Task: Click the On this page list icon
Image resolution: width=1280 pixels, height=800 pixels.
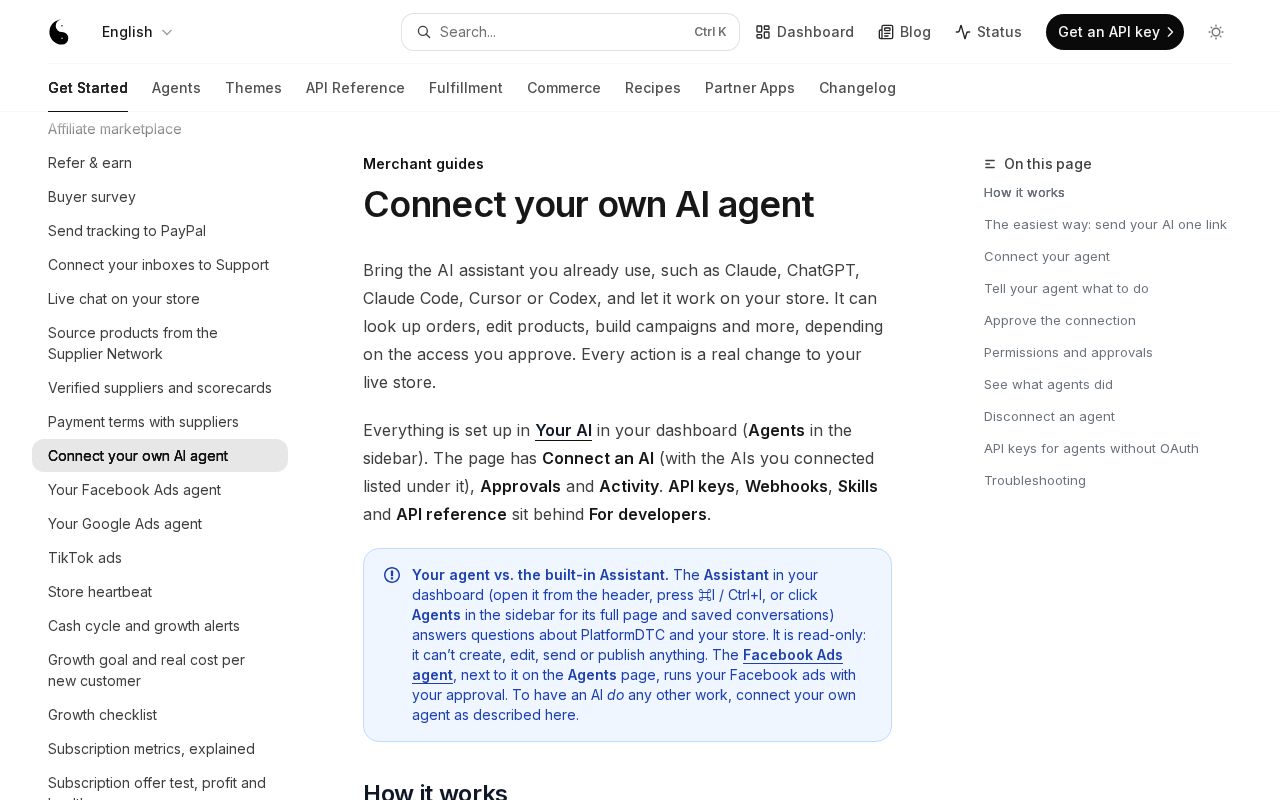Action: 990,164
